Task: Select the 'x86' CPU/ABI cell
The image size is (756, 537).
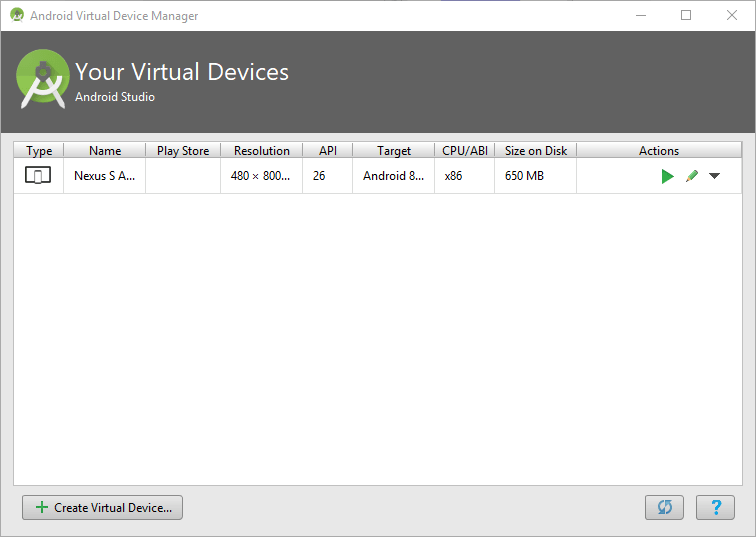Action: (464, 176)
